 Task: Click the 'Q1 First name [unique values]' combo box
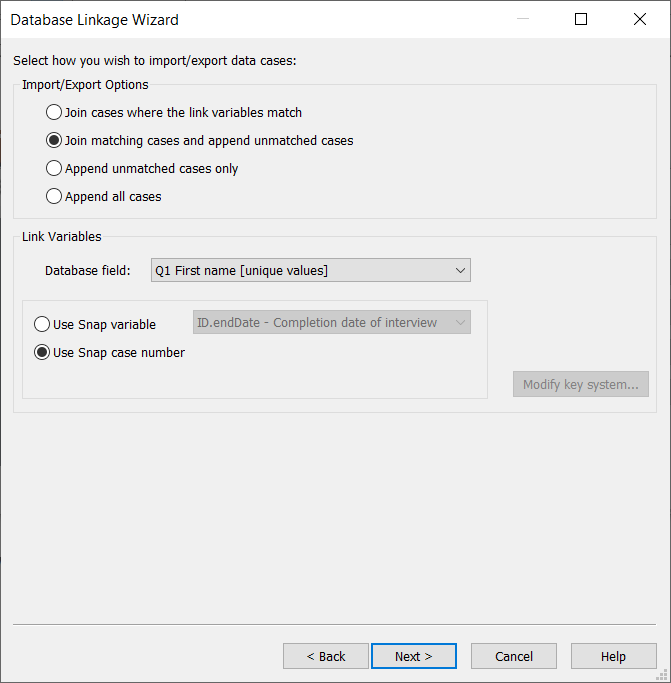click(311, 270)
